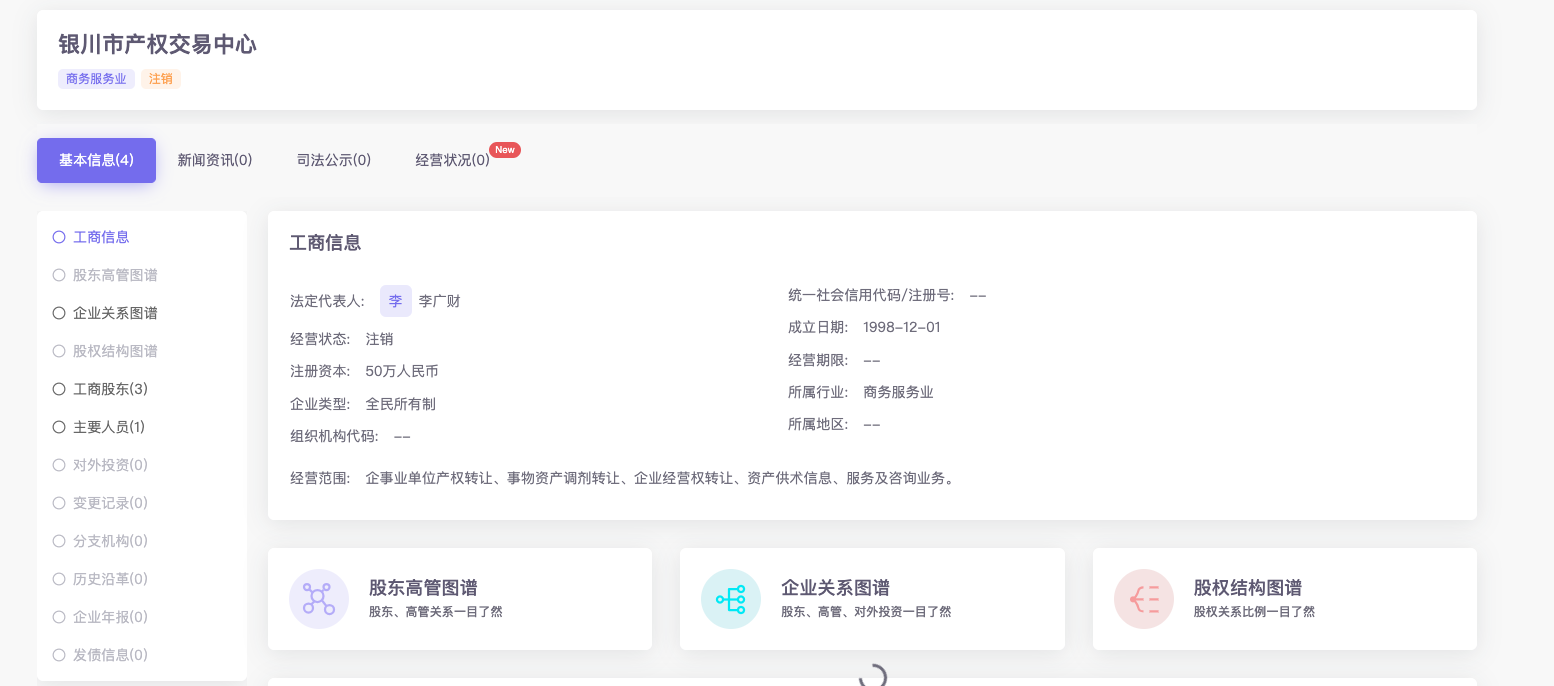The height and width of the screenshot is (686, 1554).
Task: Select 历史沿革(0) in the sidebar
Action: [x=110, y=579]
